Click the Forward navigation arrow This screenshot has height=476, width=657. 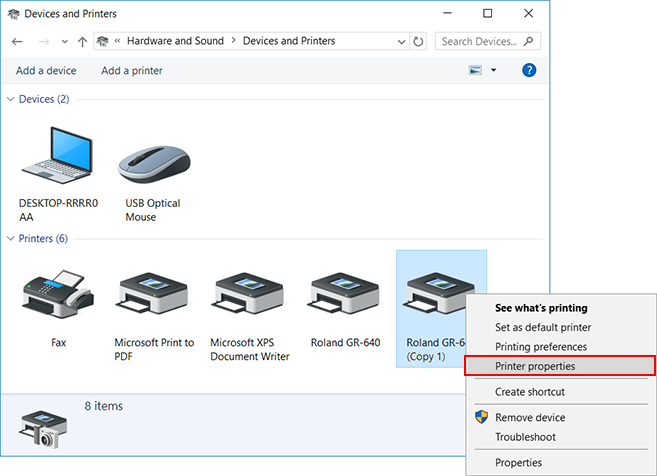pos(44,41)
